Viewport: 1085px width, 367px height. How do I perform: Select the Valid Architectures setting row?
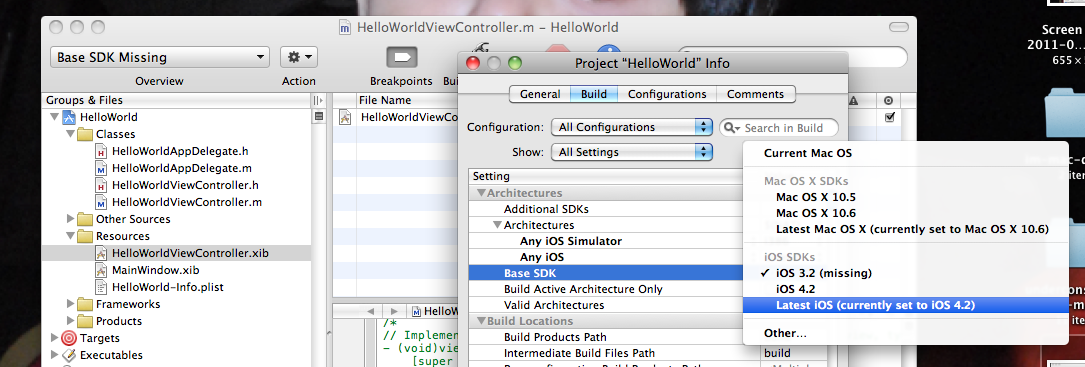pyautogui.click(x=606, y=305)
